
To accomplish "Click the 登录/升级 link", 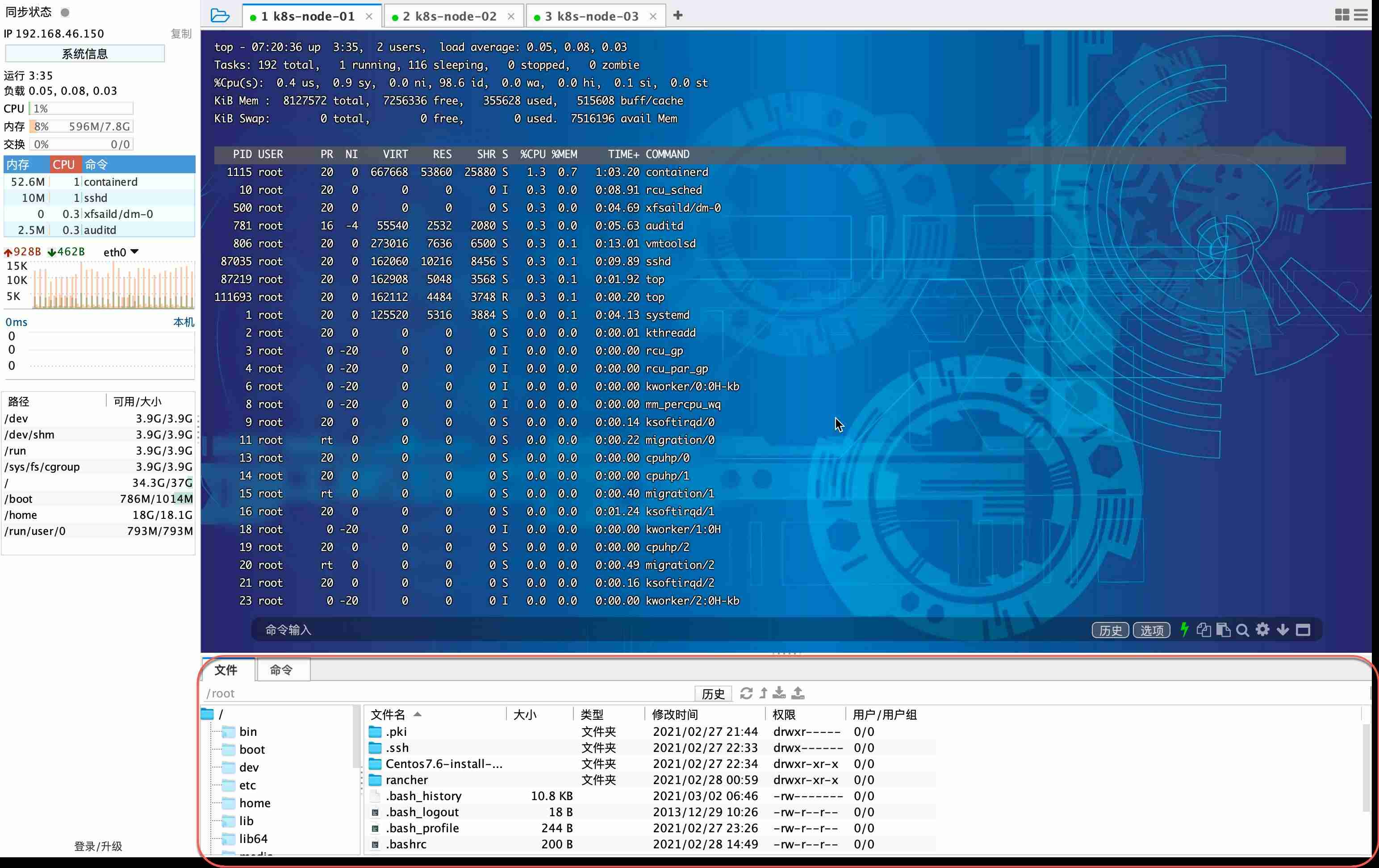I will (98, 846).
